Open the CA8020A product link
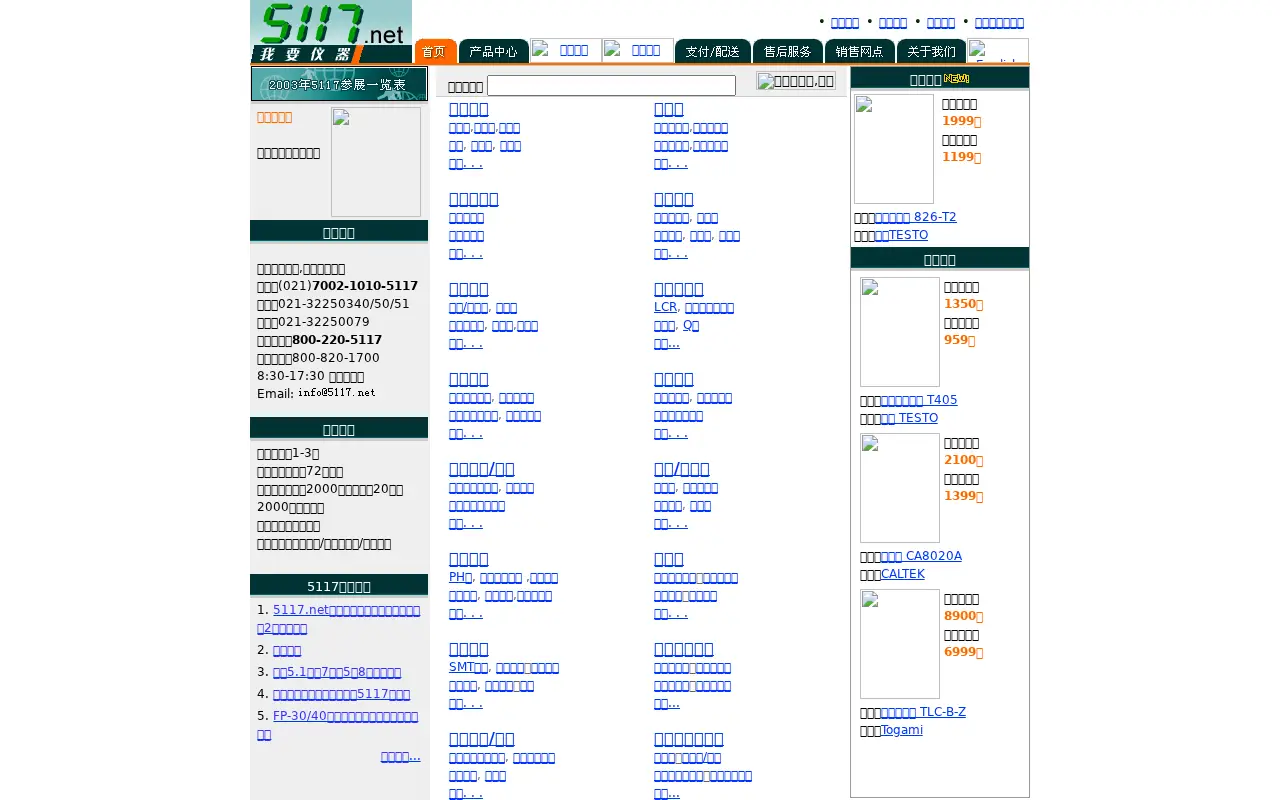This screenshot has width=1280, height=800. [x=921, y=556]
